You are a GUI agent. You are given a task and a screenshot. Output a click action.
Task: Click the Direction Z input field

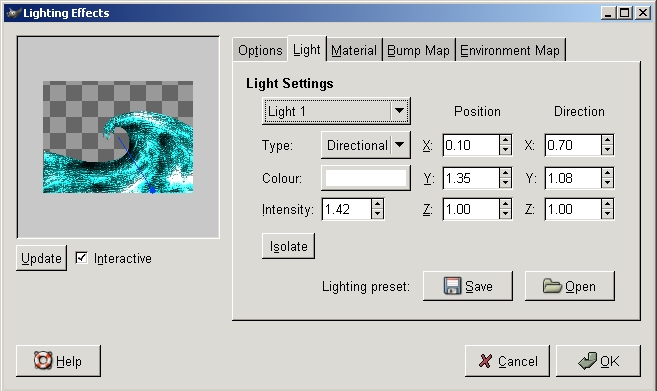573,209
